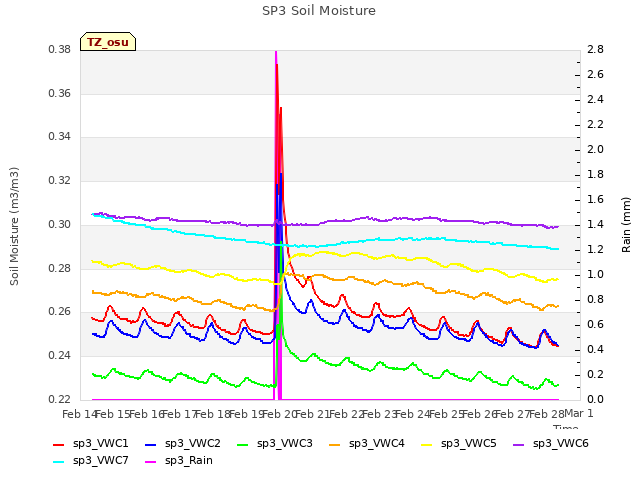Click the red sp3_VWC1 legend swatch
The image size is (640, 480).
pos(59,444)
